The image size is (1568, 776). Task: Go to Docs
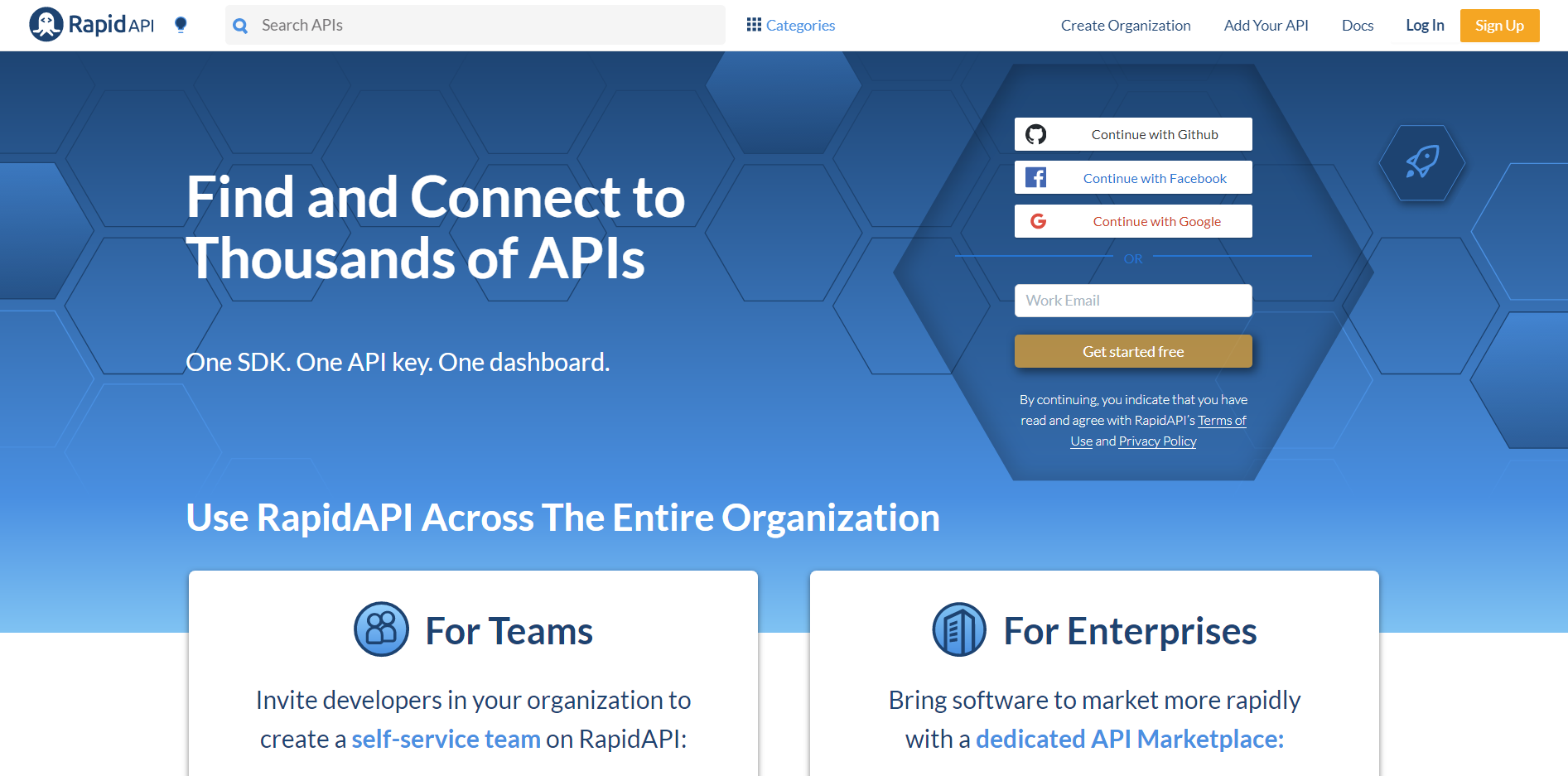[x=1358, y=26]
